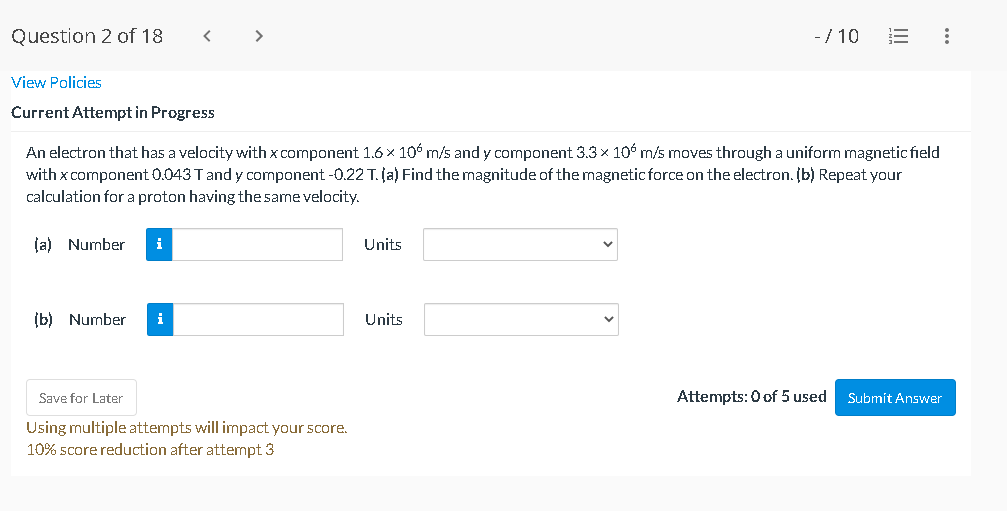Focus the Number input for part (a)

257,245
